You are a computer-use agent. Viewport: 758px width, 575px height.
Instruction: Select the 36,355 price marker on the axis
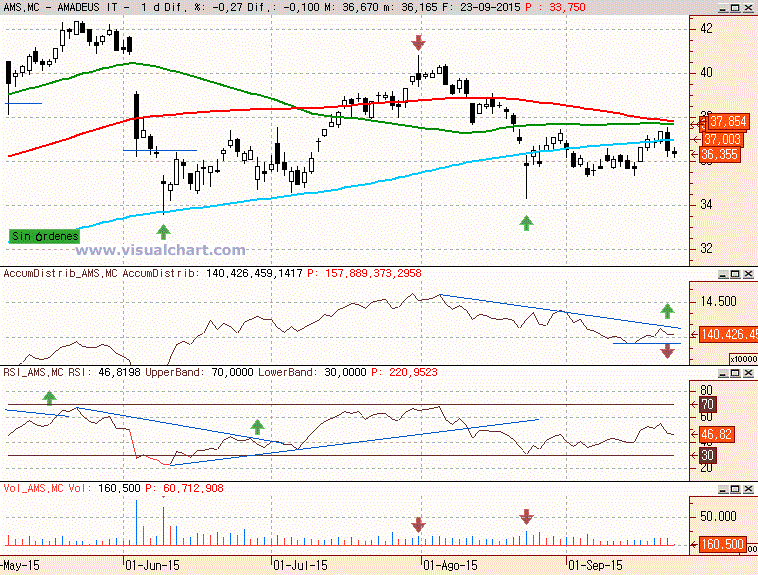pyautogui.click(x=720, y=155)
